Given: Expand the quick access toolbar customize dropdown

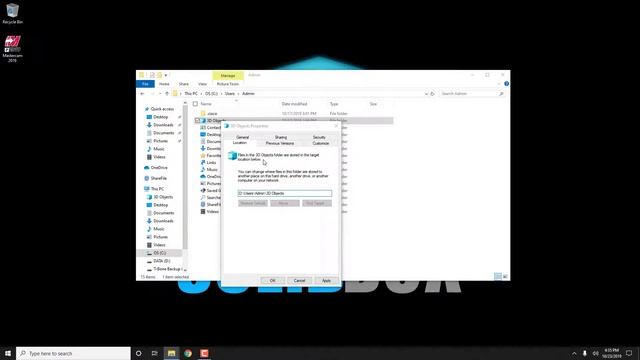Looking at the screenshot, I should [x=166, y=75].
